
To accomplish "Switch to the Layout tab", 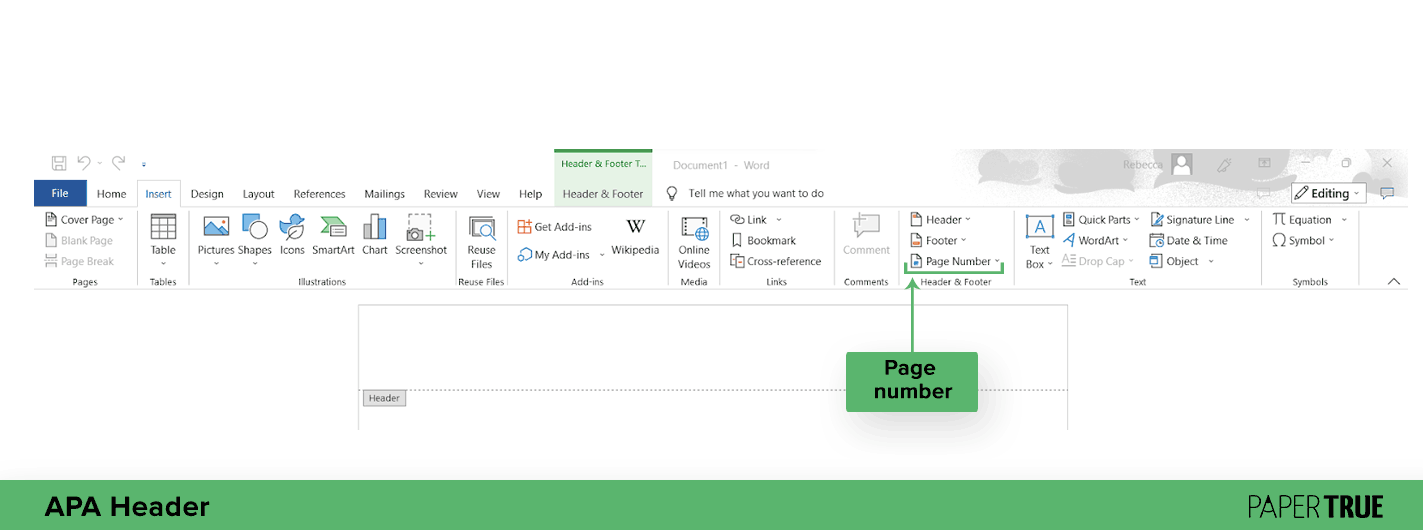I will (x=258, y=194).
